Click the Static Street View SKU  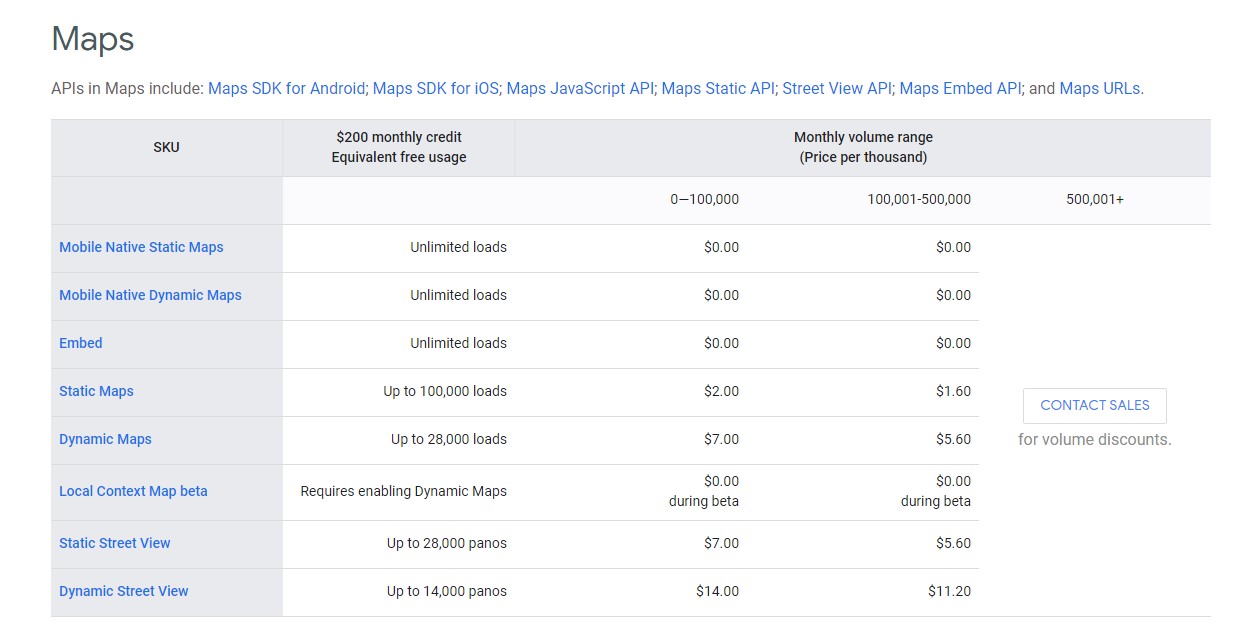tap(115, 543)
